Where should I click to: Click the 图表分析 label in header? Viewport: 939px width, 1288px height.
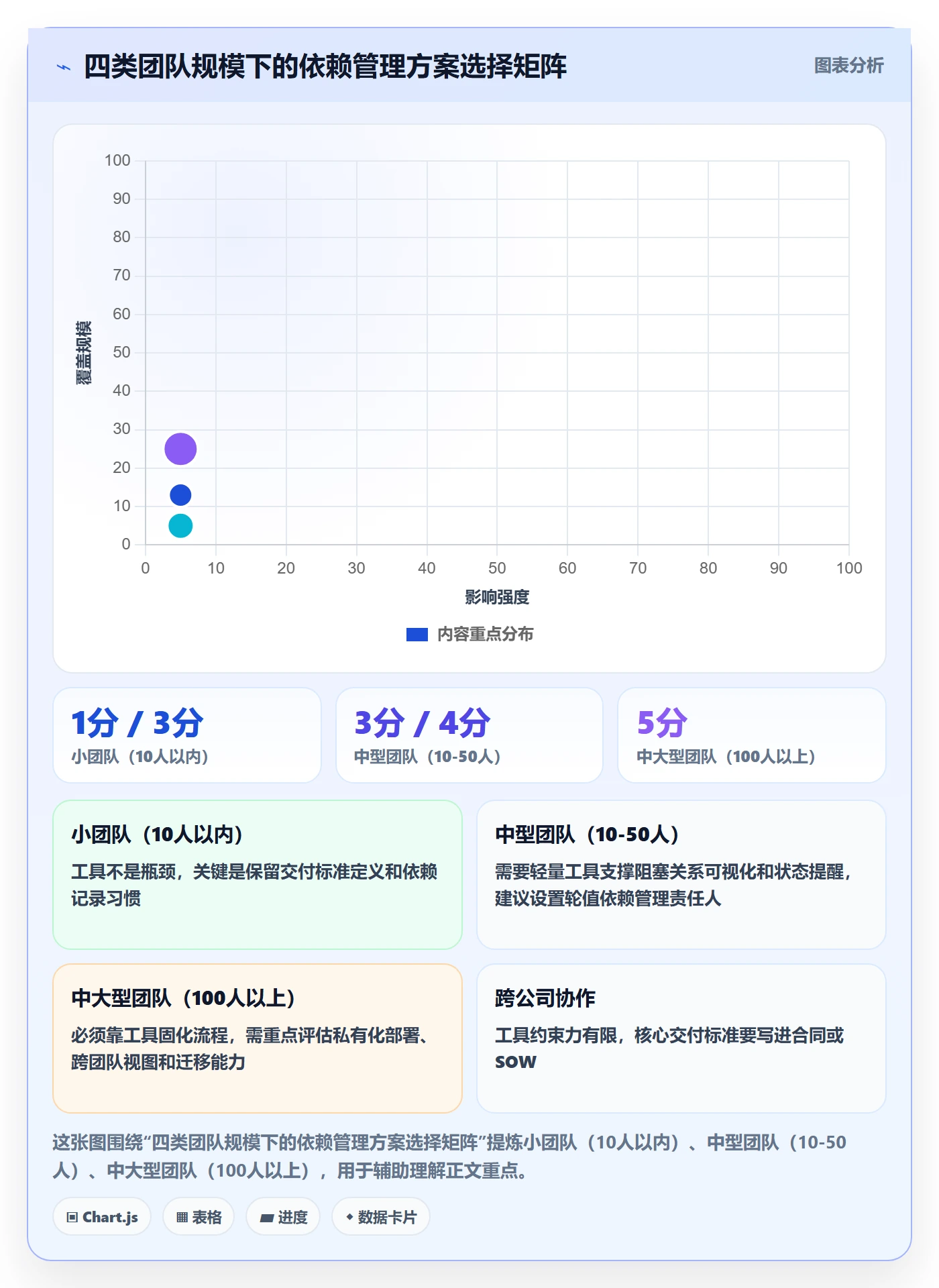pyautogui.click(x=848, y=66)
